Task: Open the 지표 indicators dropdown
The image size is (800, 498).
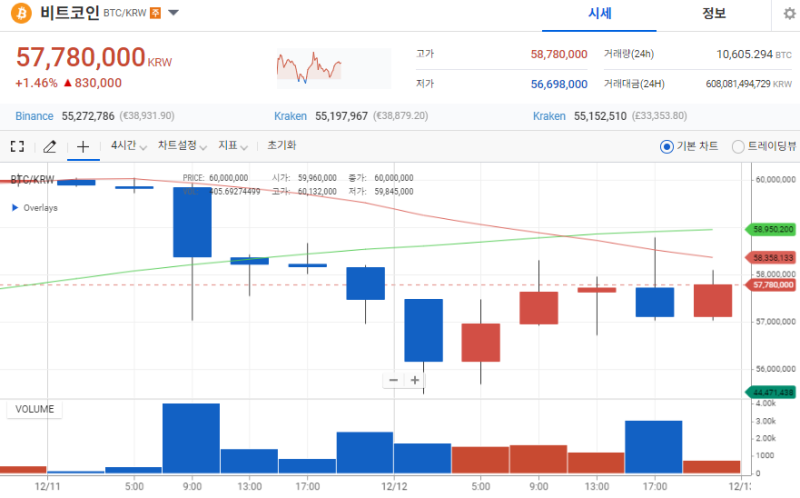Action: (233, 146)
